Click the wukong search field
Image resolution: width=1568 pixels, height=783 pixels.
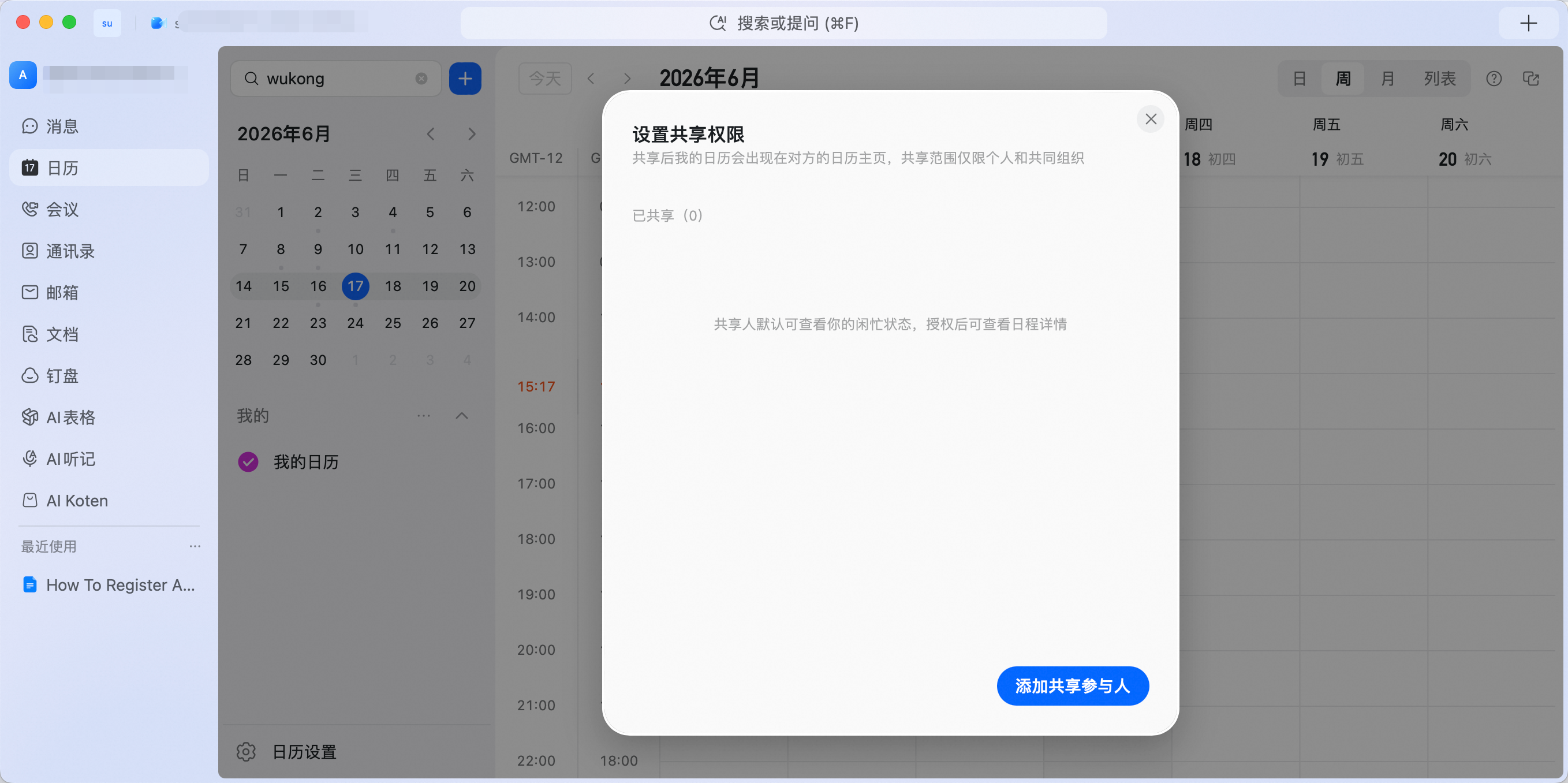pos(336,79)
